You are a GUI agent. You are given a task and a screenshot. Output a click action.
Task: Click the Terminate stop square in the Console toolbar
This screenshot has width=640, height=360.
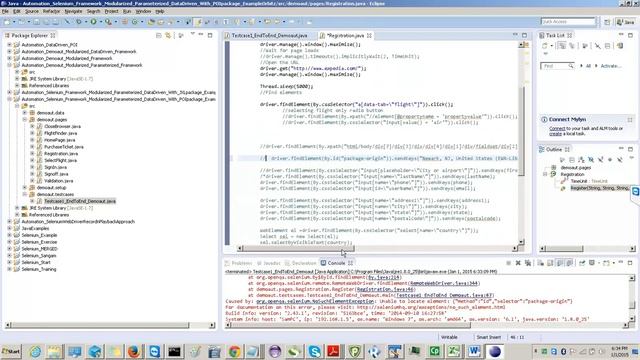509,263
